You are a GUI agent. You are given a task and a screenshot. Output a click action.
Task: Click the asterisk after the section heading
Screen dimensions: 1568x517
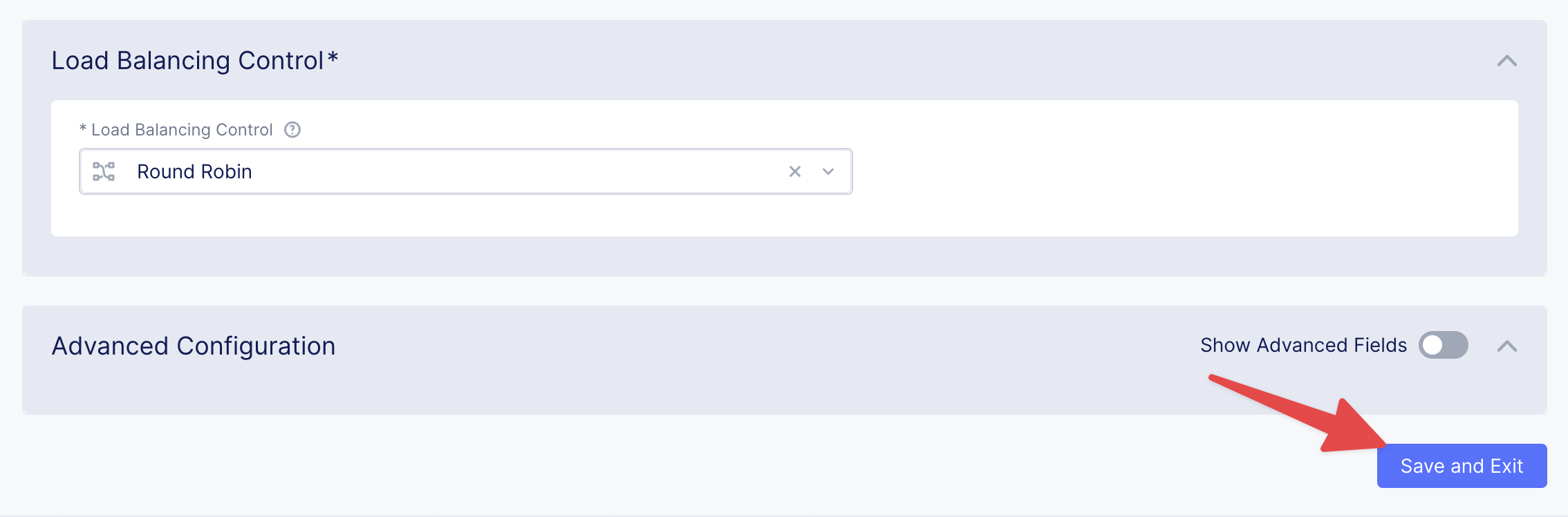333,57
